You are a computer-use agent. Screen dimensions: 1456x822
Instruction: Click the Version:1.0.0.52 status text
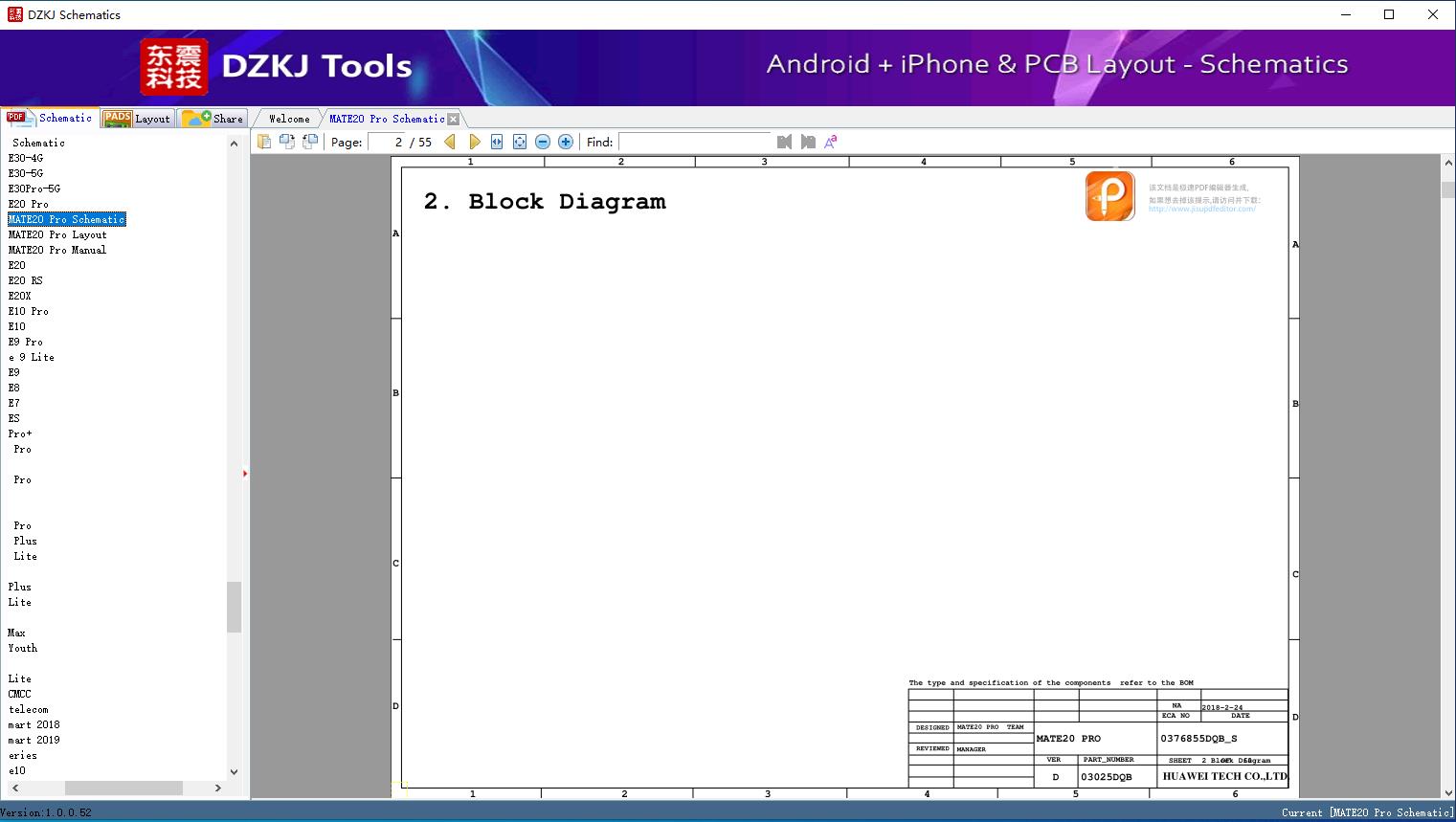pos(46,812)
